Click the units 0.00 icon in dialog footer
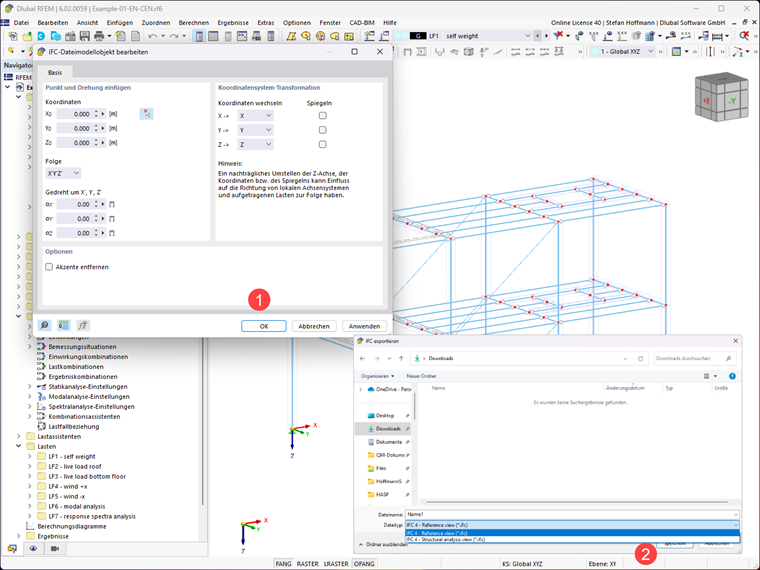 63,325
